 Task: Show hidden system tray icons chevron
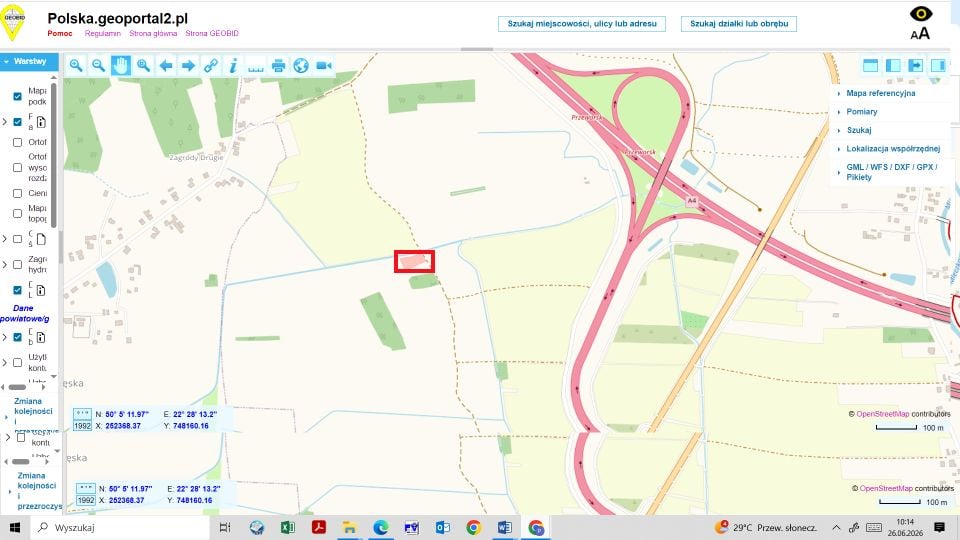click(836, 528)
